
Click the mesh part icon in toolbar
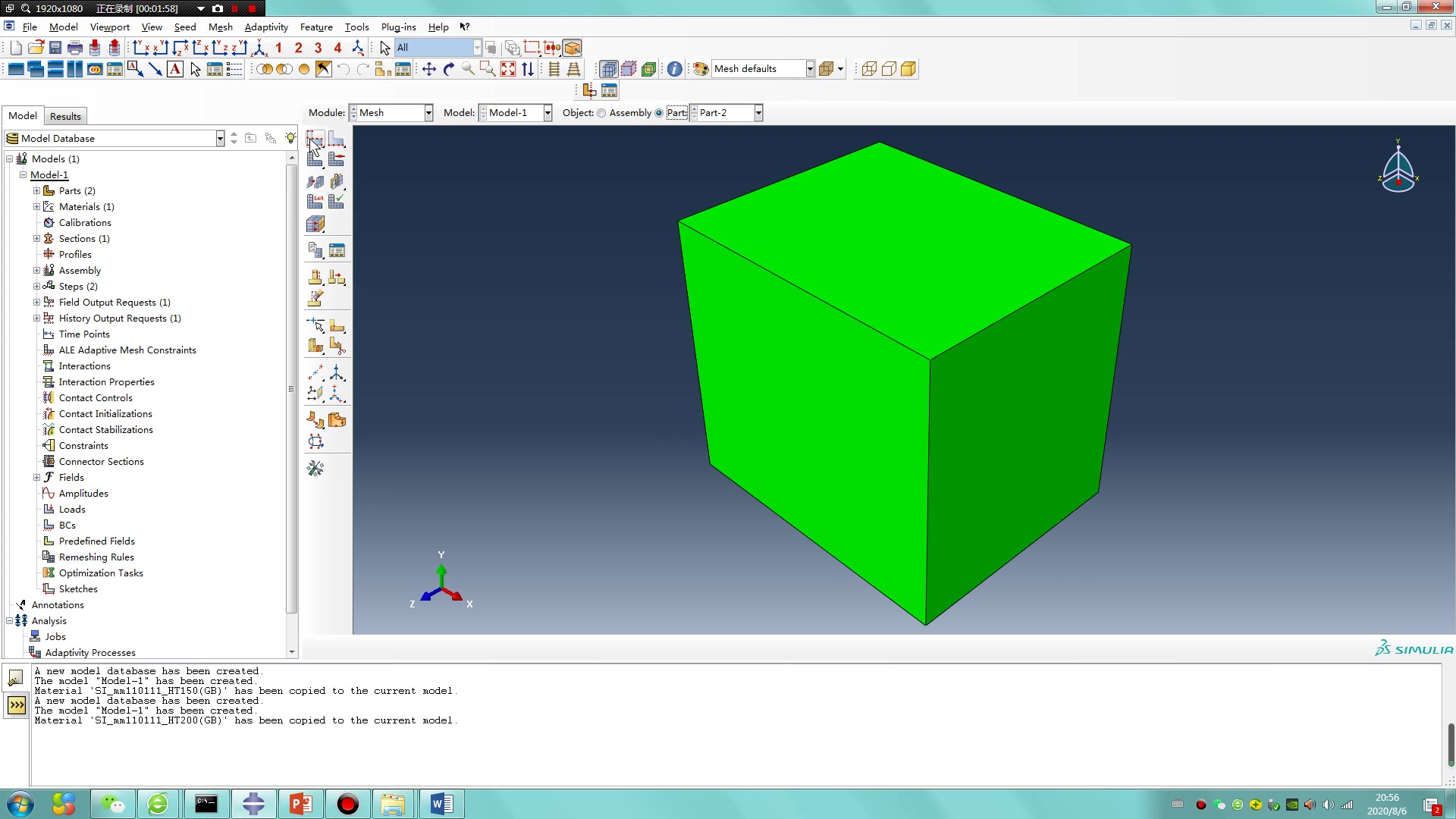pos(315,224)
